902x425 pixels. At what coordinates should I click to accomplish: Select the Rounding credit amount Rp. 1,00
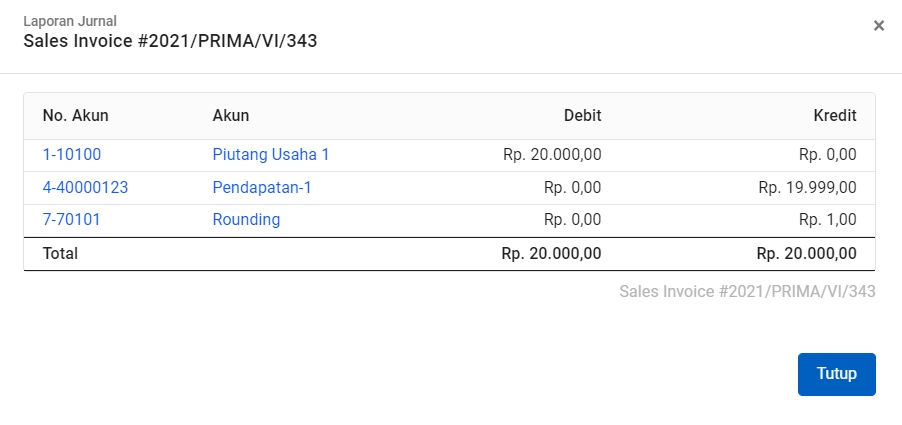[828, 220]
